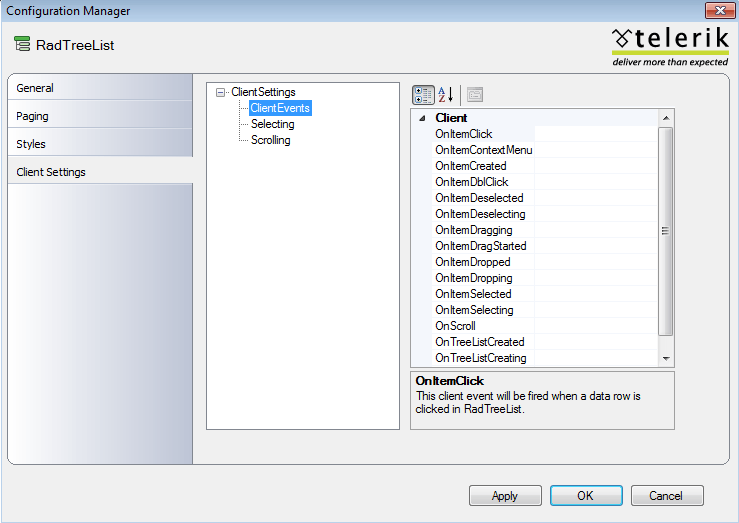Select the OnItemClick property row
The image size is (739, 523).
tap(544, 134)
